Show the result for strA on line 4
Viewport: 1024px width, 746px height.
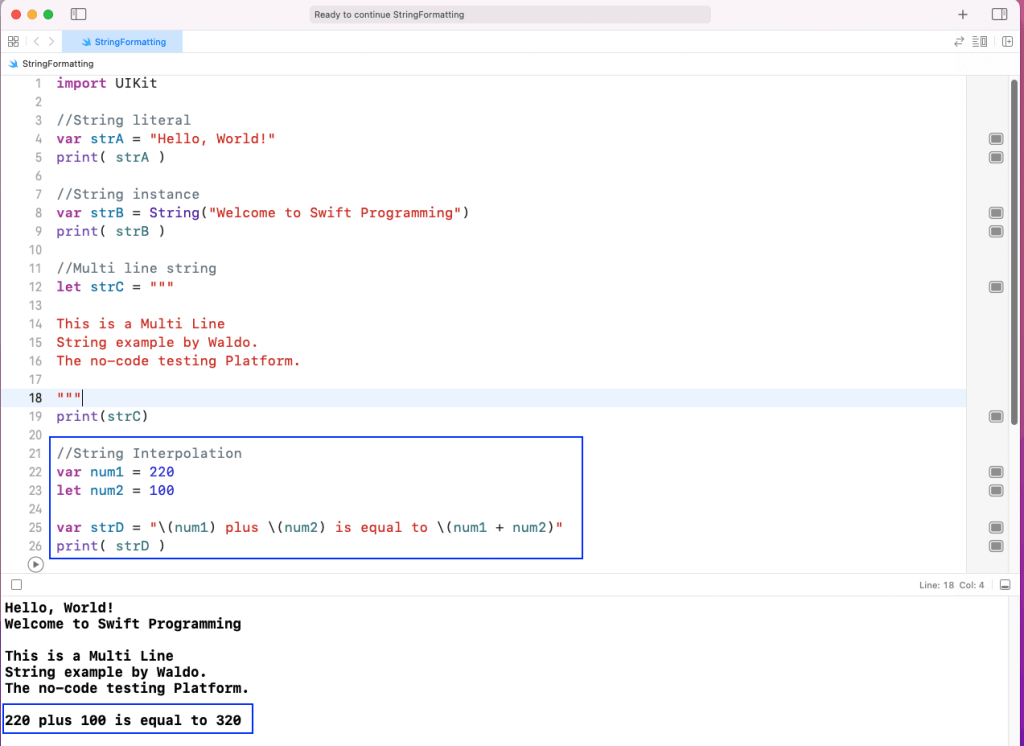996,139
